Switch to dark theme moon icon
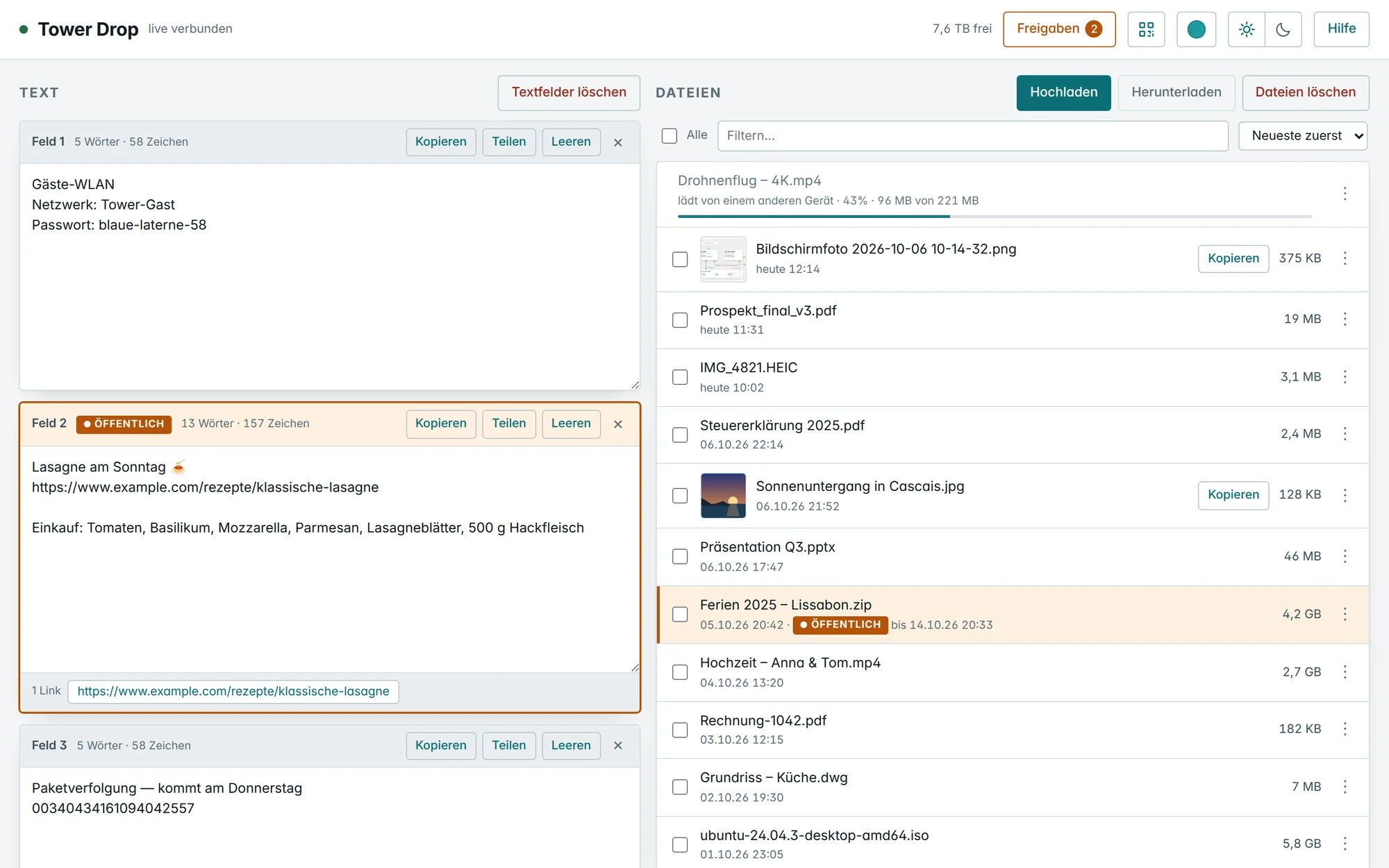1389x868 pixels. [x=1283, y=29]
